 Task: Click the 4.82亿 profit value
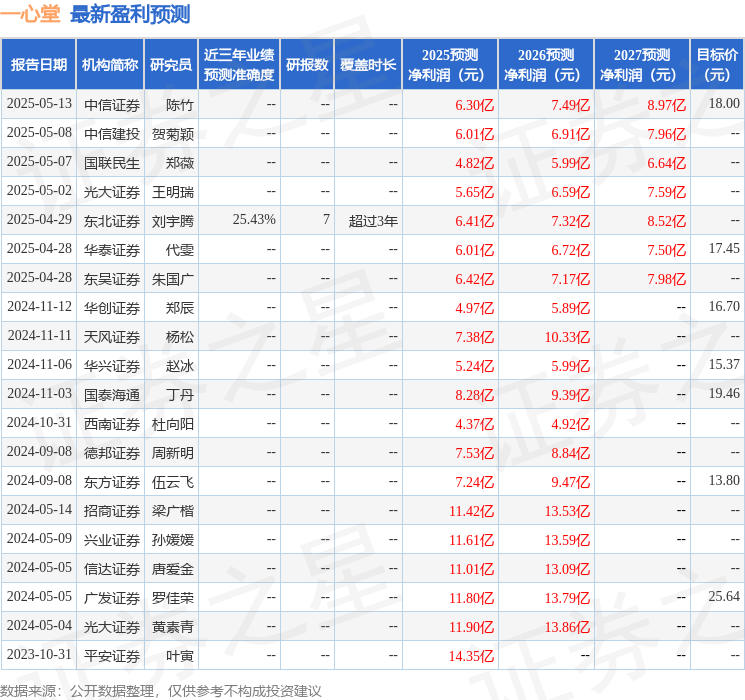[475, 163]
